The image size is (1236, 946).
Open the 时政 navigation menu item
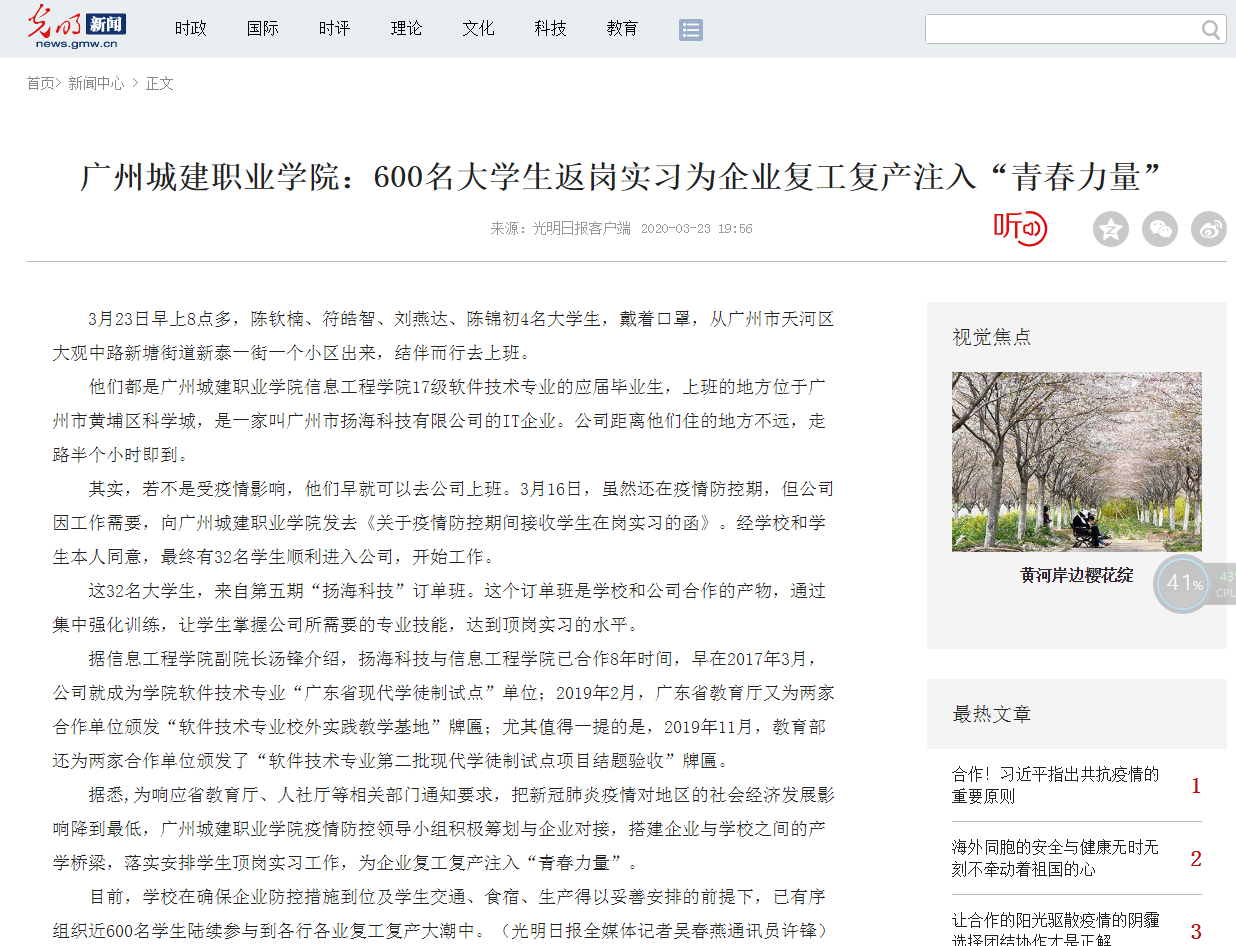[x=190, y=28]
